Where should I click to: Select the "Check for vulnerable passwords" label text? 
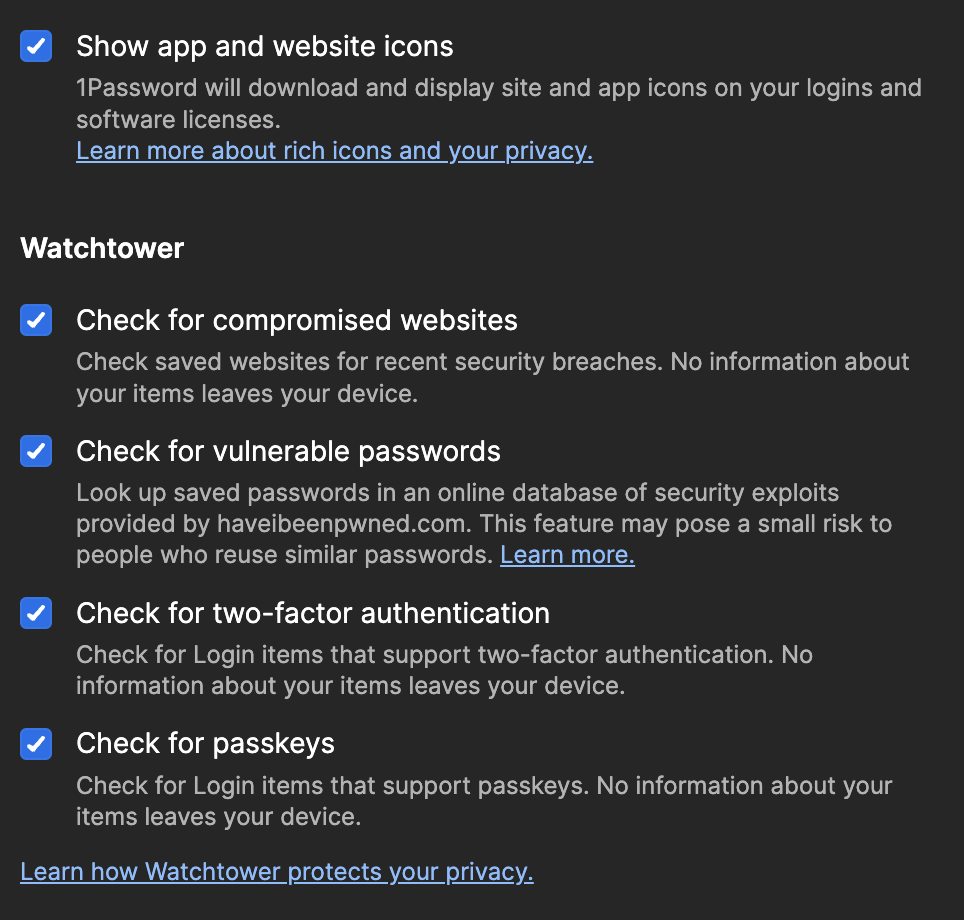click(288, 451)
